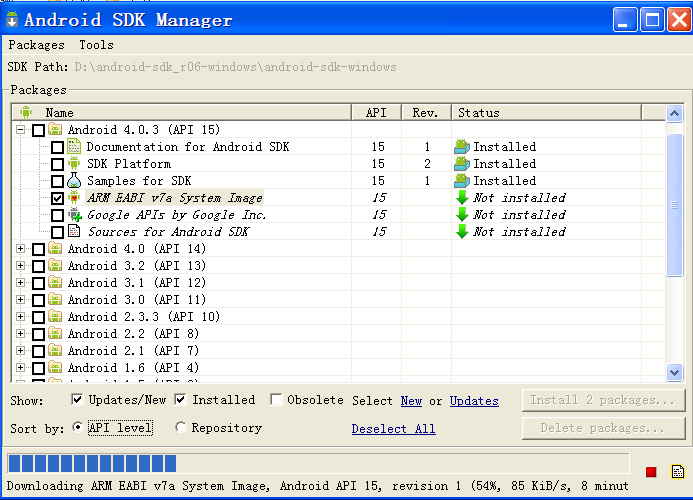The height and width of the screenshot is (500, 693).
Task: Click the Samples for SDK flask icon
Action: [74, 181]
